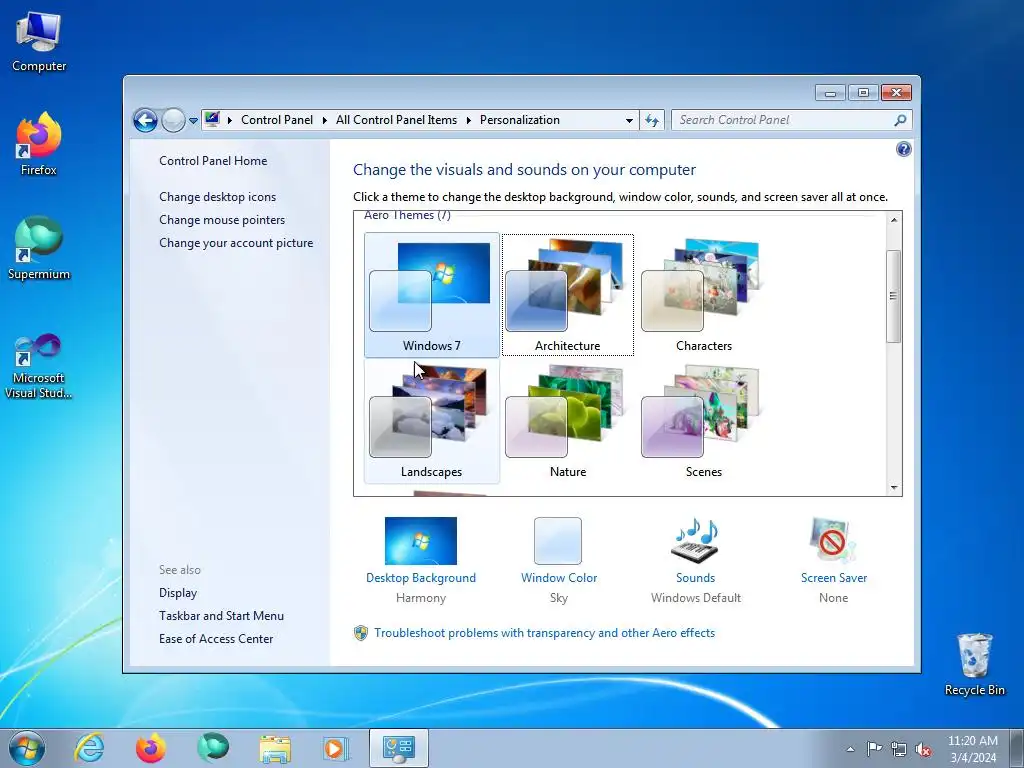Viewport: 1024px width, 768px height.
Task: Show hidden system tray icons
Action: [850, 749]
